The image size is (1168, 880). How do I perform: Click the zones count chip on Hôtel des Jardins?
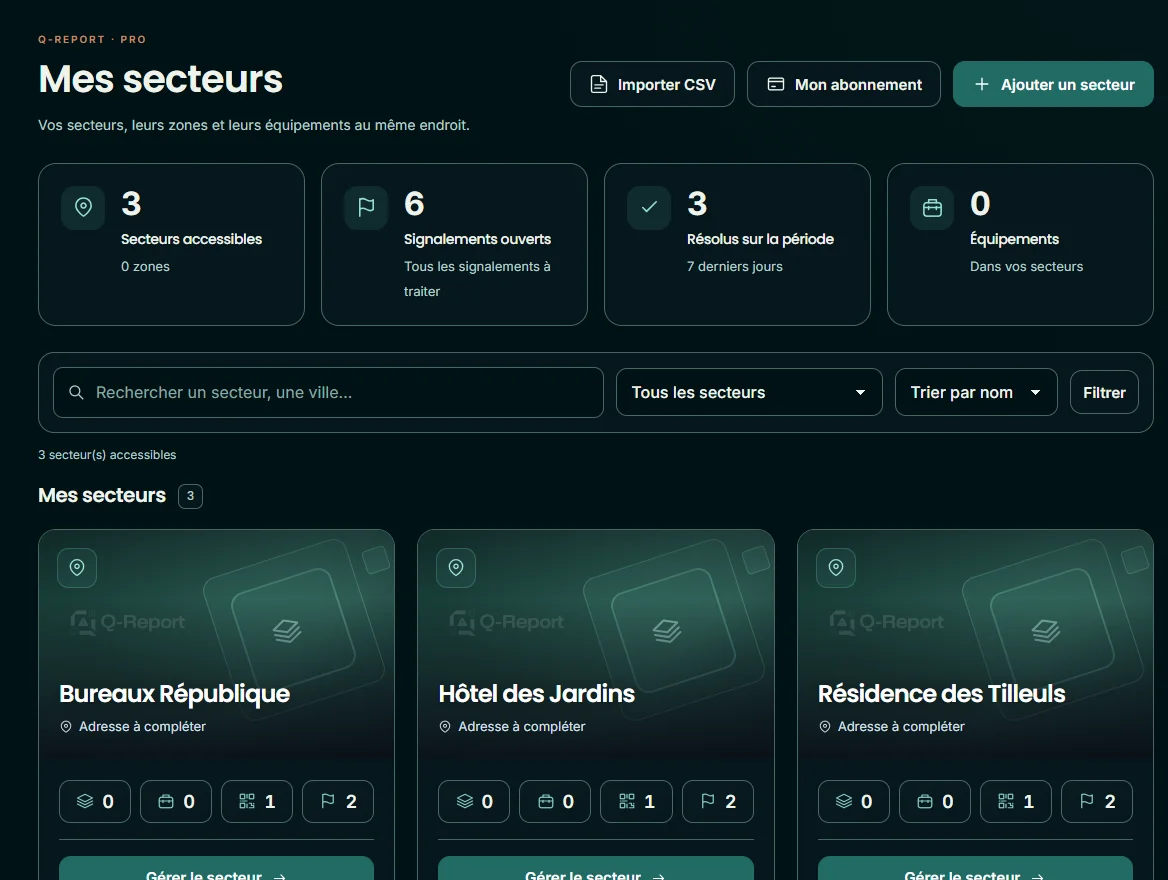(x=474, y=801)
